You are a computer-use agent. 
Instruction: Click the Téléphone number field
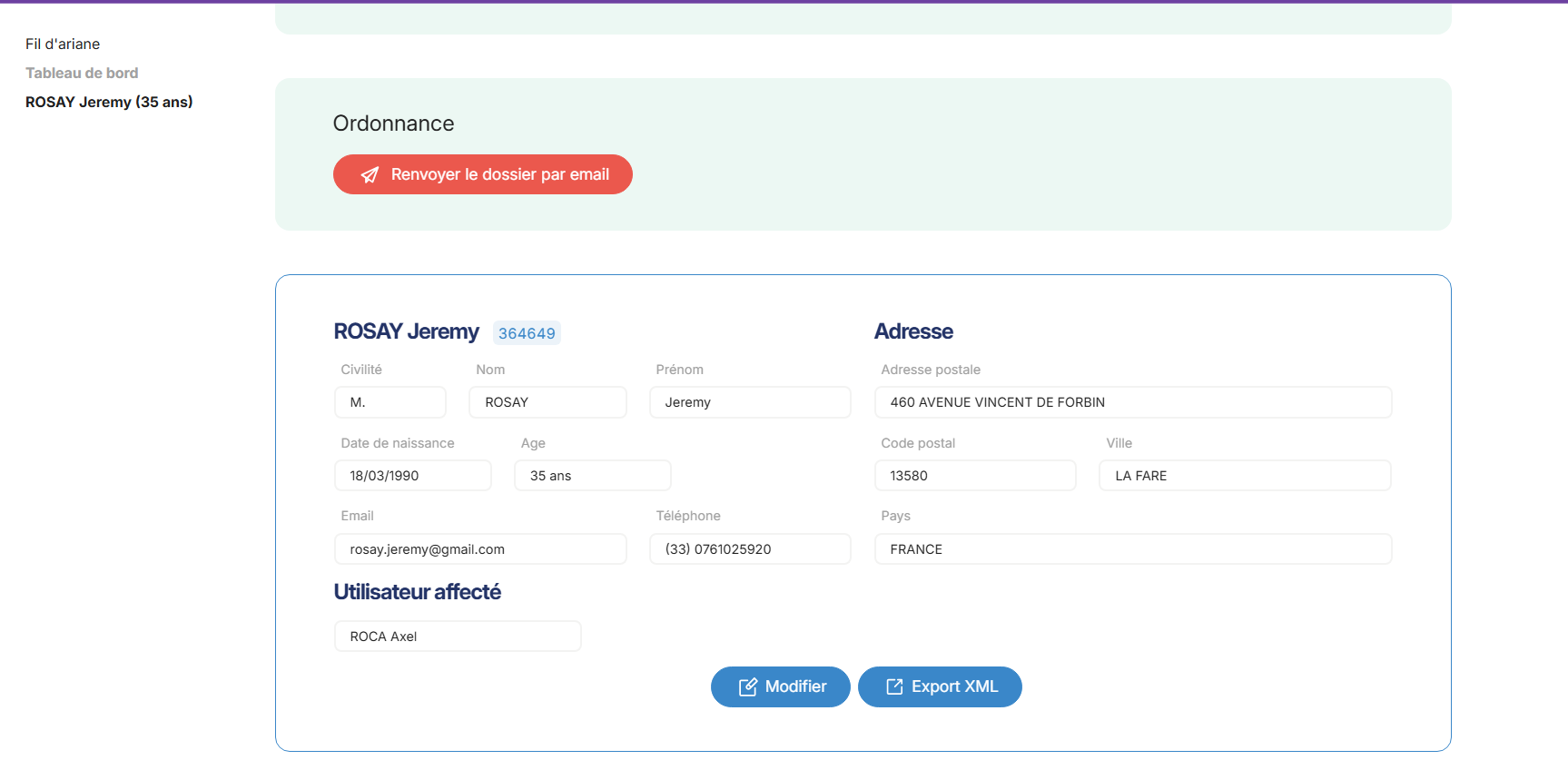(750, 549)
